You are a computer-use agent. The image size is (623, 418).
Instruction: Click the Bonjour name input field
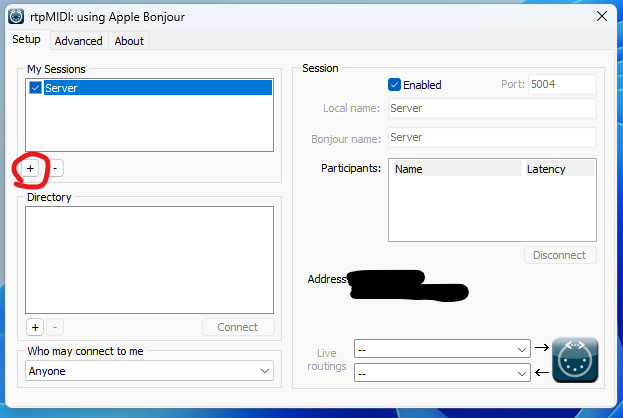(x=492, y=137)
